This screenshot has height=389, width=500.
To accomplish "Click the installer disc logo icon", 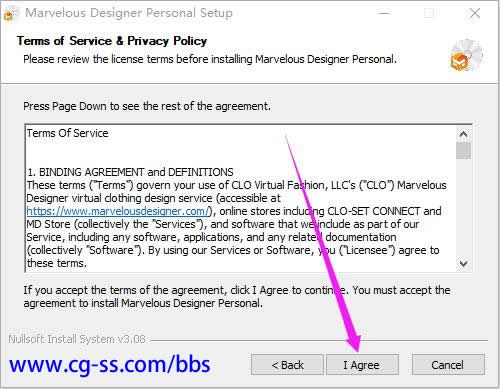I will click(467, 55).
